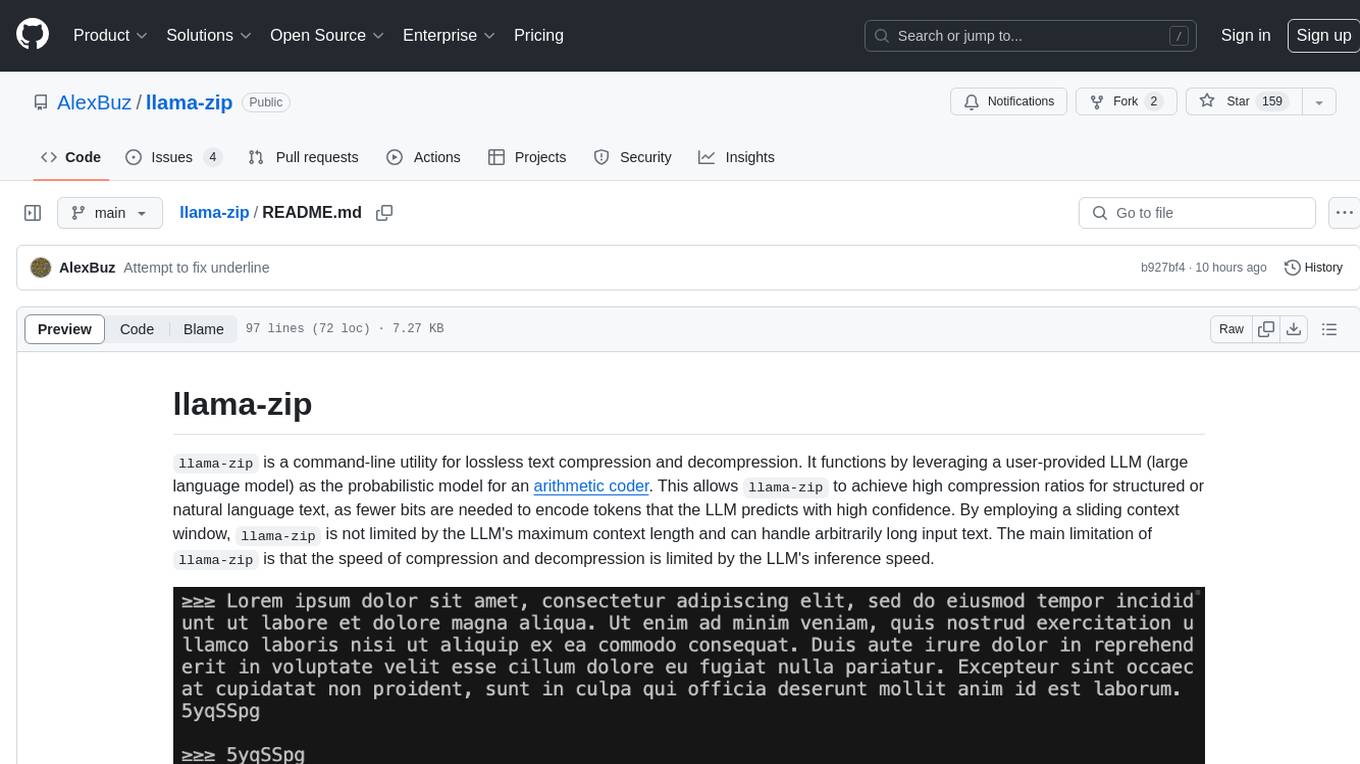Open the more file actions menu

pos(1345,213)
